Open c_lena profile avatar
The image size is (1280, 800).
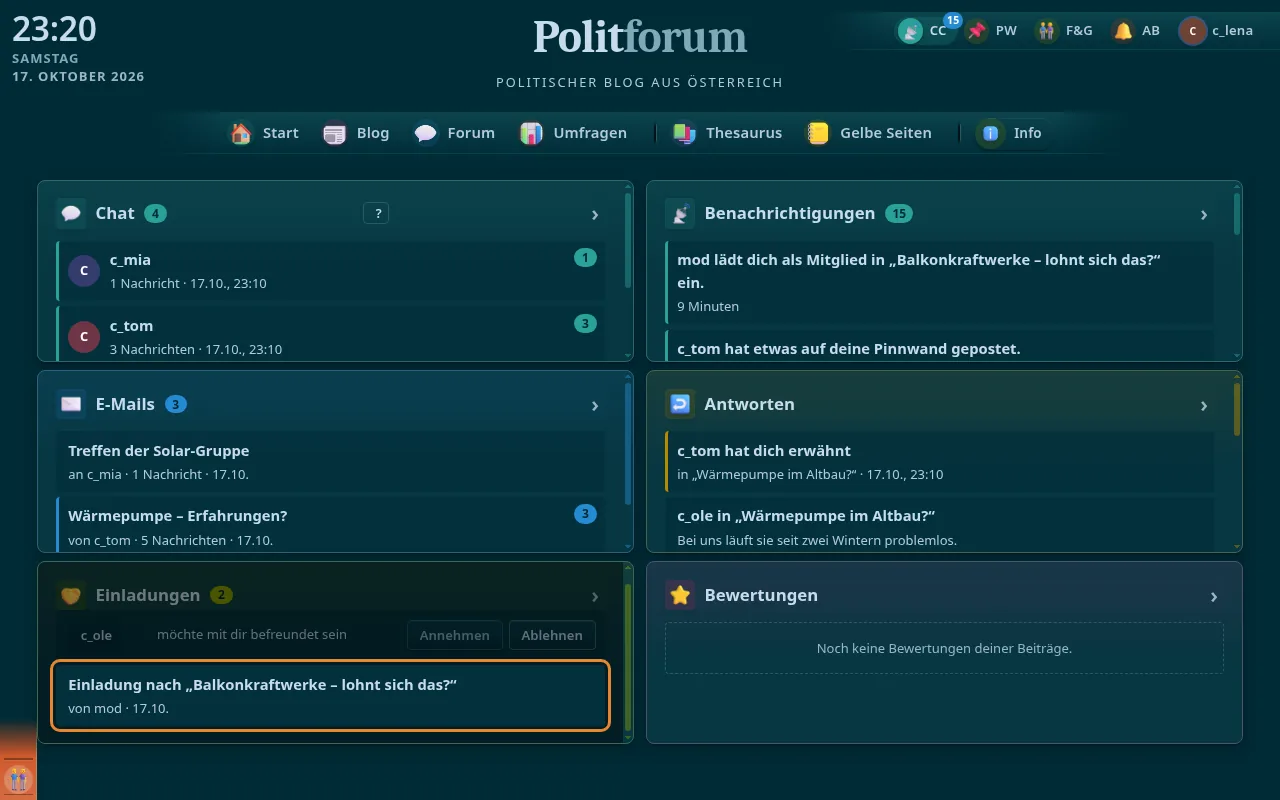pyautogui.click(x=1192, y=31)
